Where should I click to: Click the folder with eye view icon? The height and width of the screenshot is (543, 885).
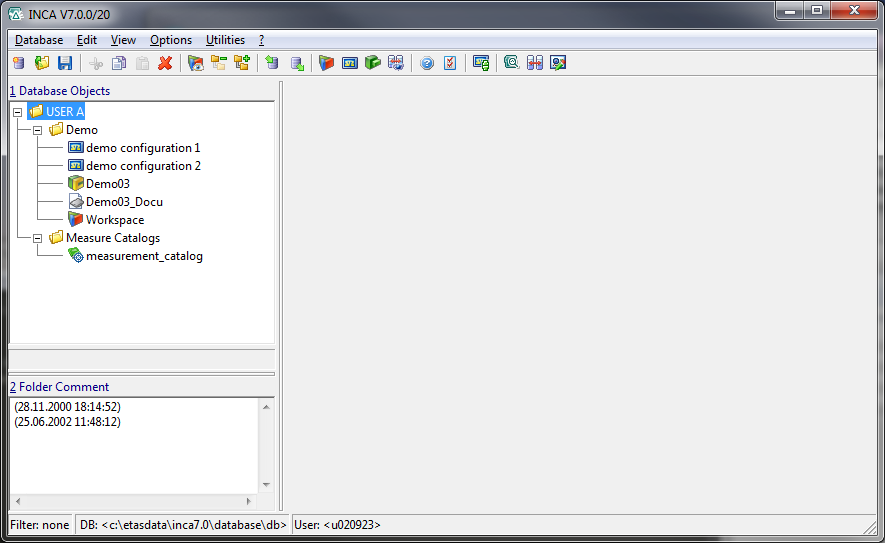pyautogui.click(x=196, y=63)
